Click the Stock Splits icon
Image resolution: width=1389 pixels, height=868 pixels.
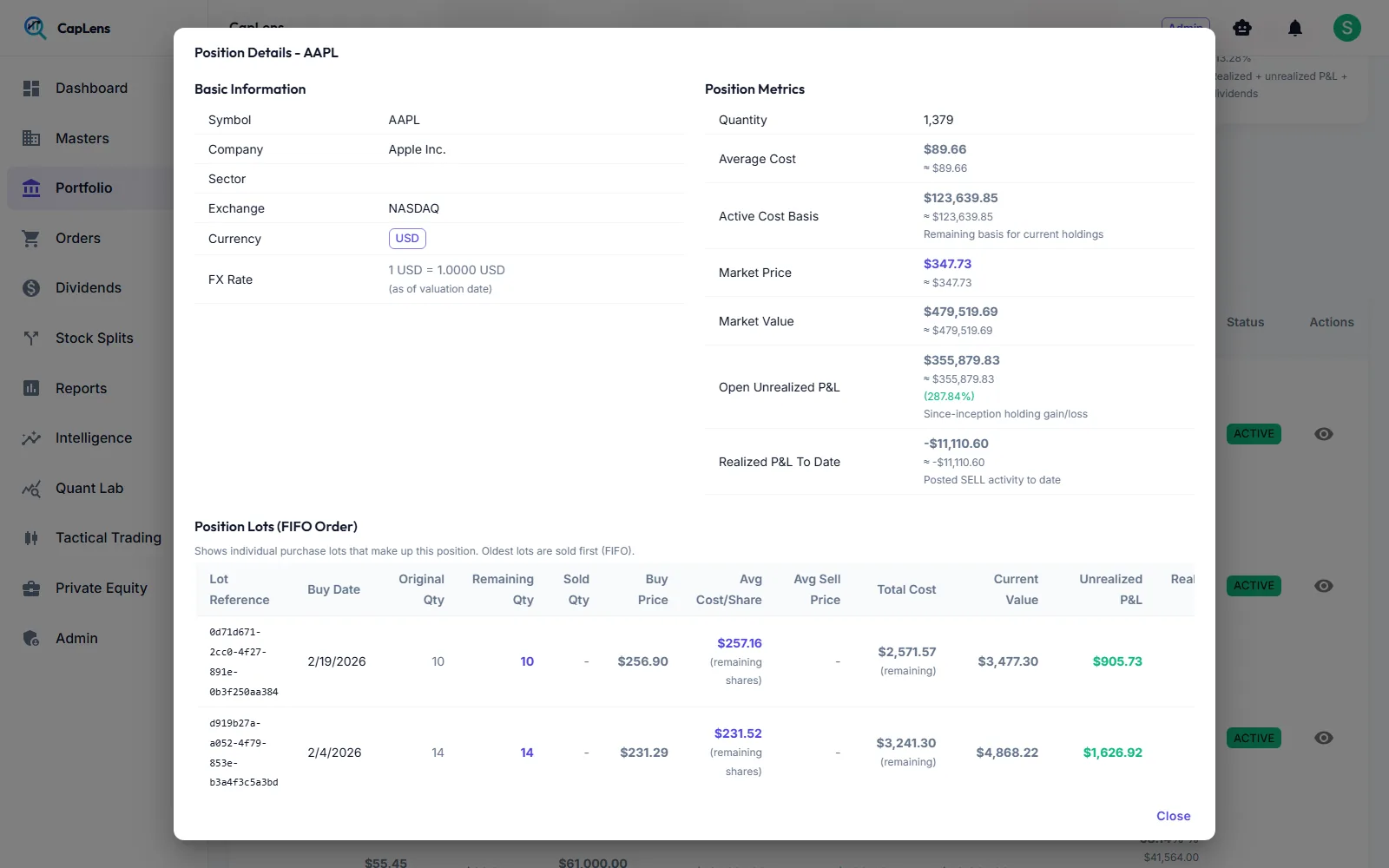click(31, 338)
